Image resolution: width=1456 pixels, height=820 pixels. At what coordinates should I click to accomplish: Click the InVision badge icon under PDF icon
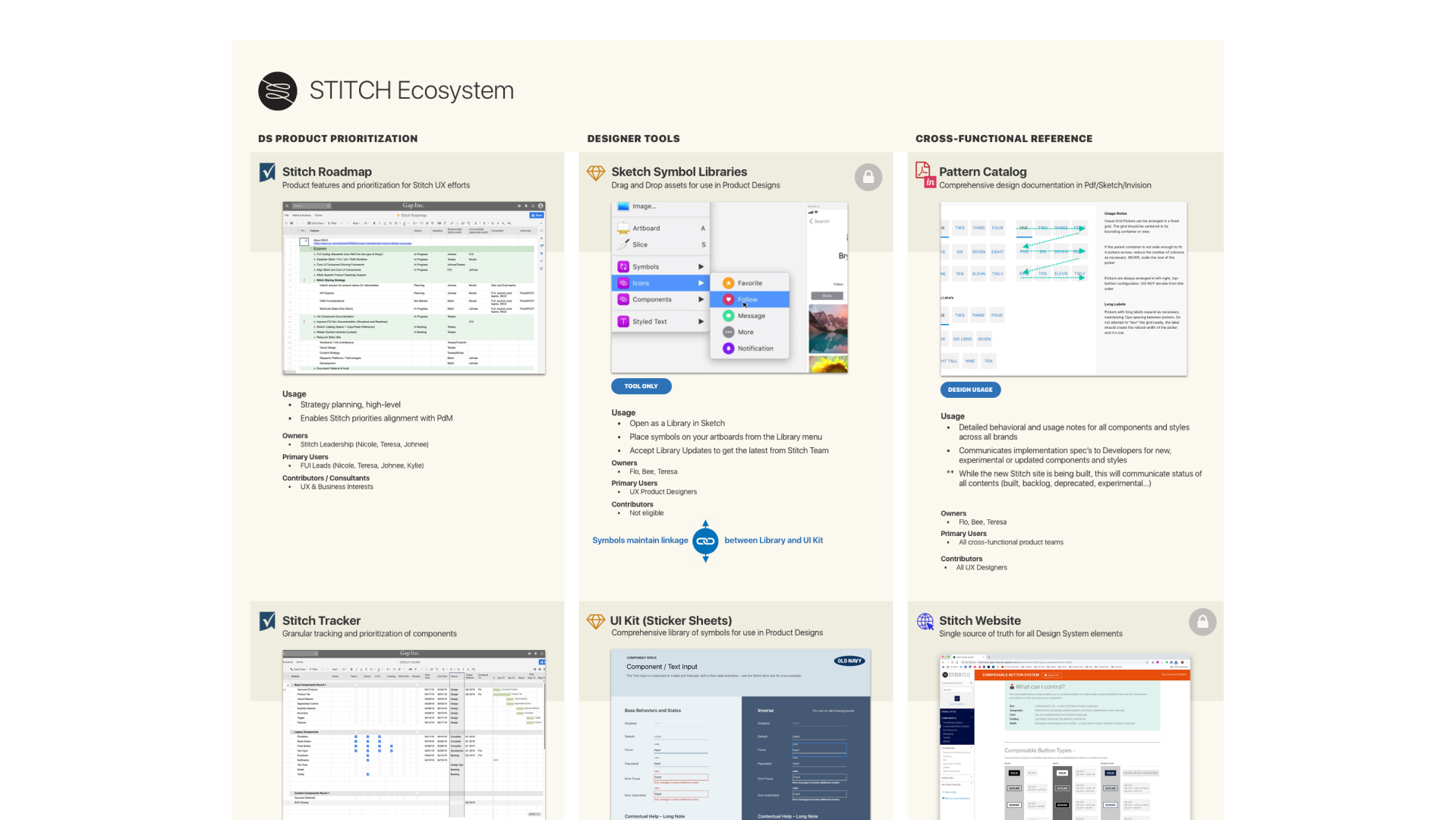930,182
